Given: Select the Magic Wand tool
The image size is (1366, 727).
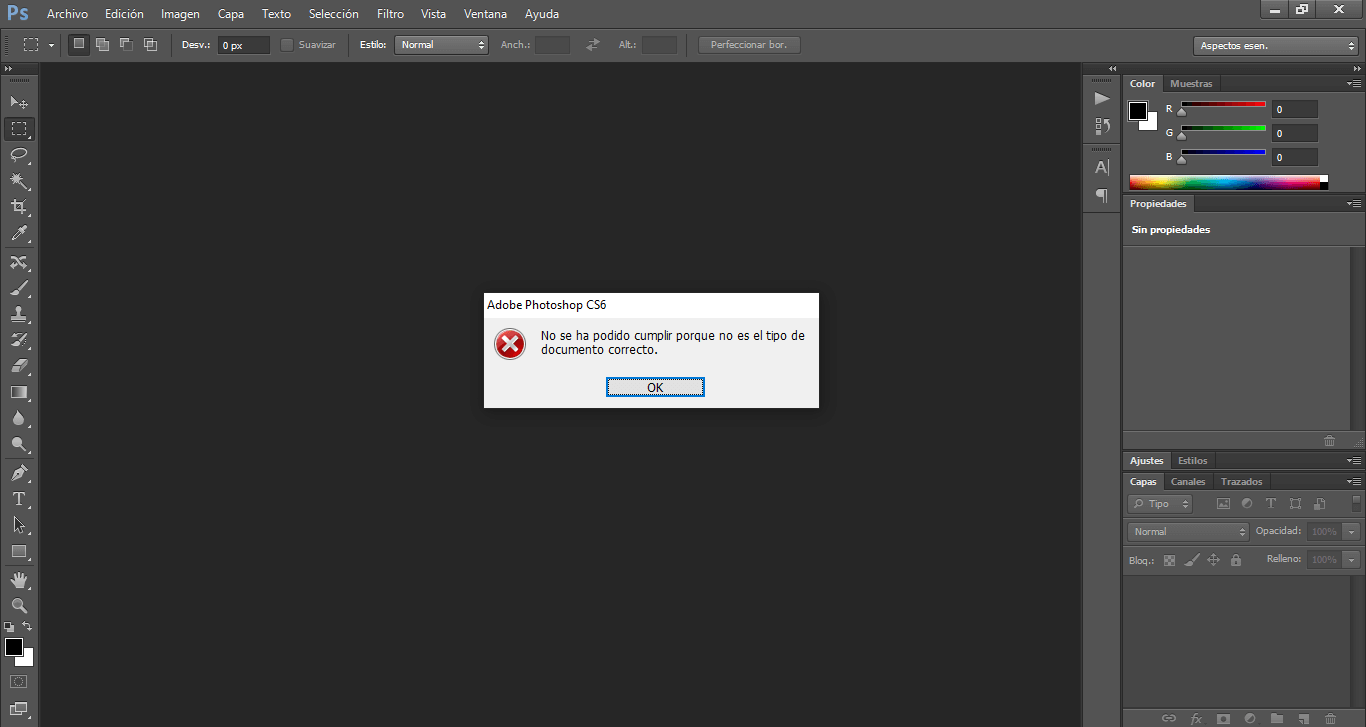Looking at the screenshot, I should pos(19,181).
